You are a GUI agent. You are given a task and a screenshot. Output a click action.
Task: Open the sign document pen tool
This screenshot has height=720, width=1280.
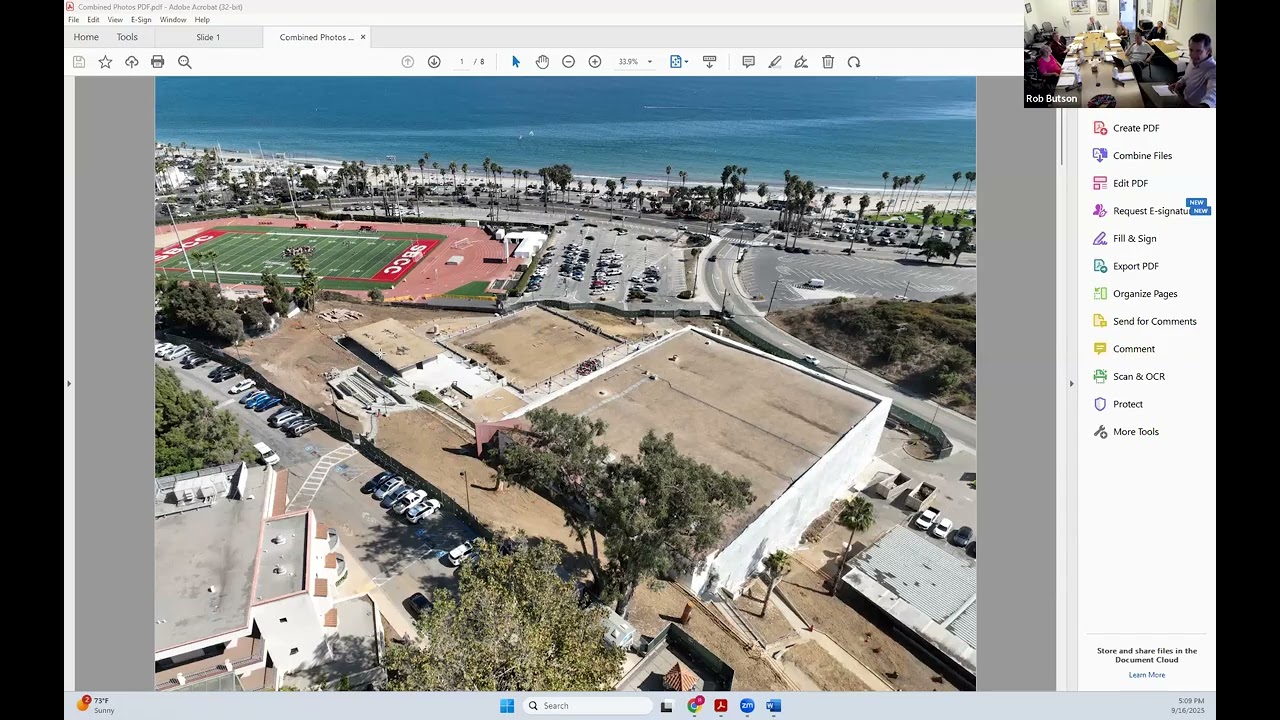801,62
